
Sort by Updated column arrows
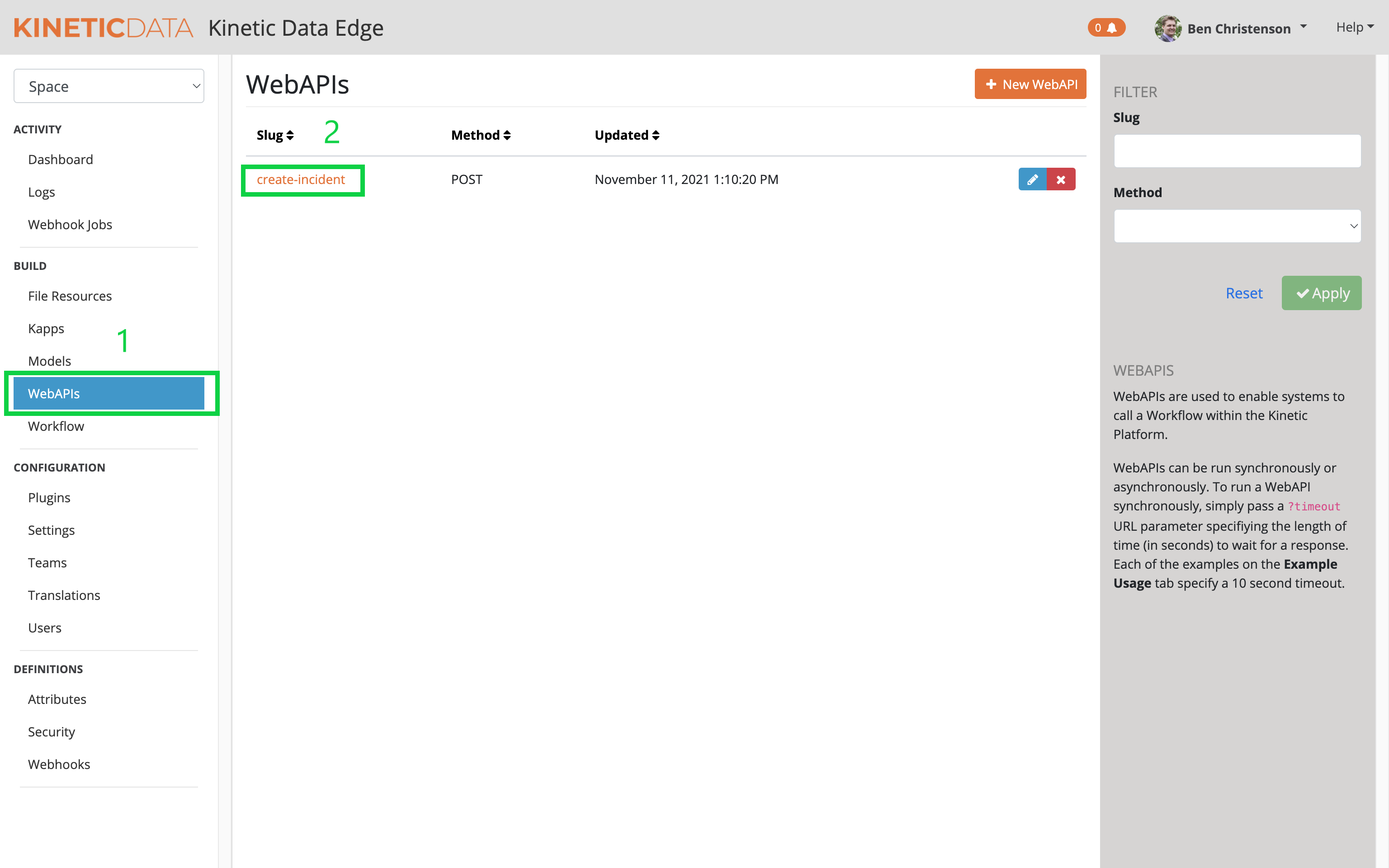tap(656, 136)
